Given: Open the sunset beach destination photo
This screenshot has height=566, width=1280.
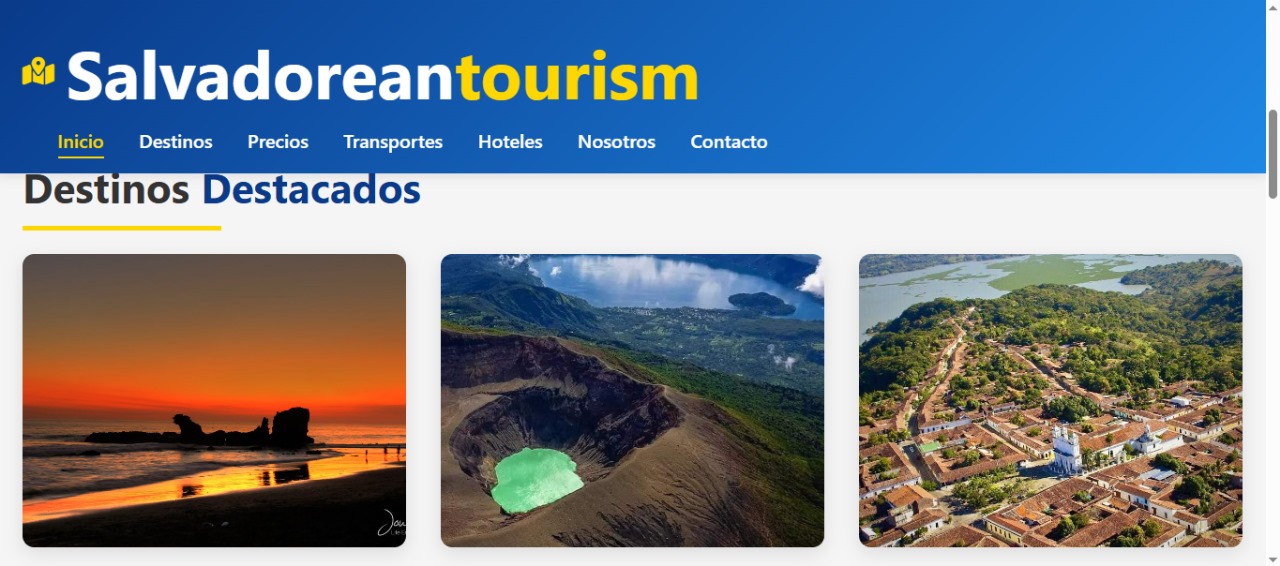Looking at the screenshot, I should [214, 400].
